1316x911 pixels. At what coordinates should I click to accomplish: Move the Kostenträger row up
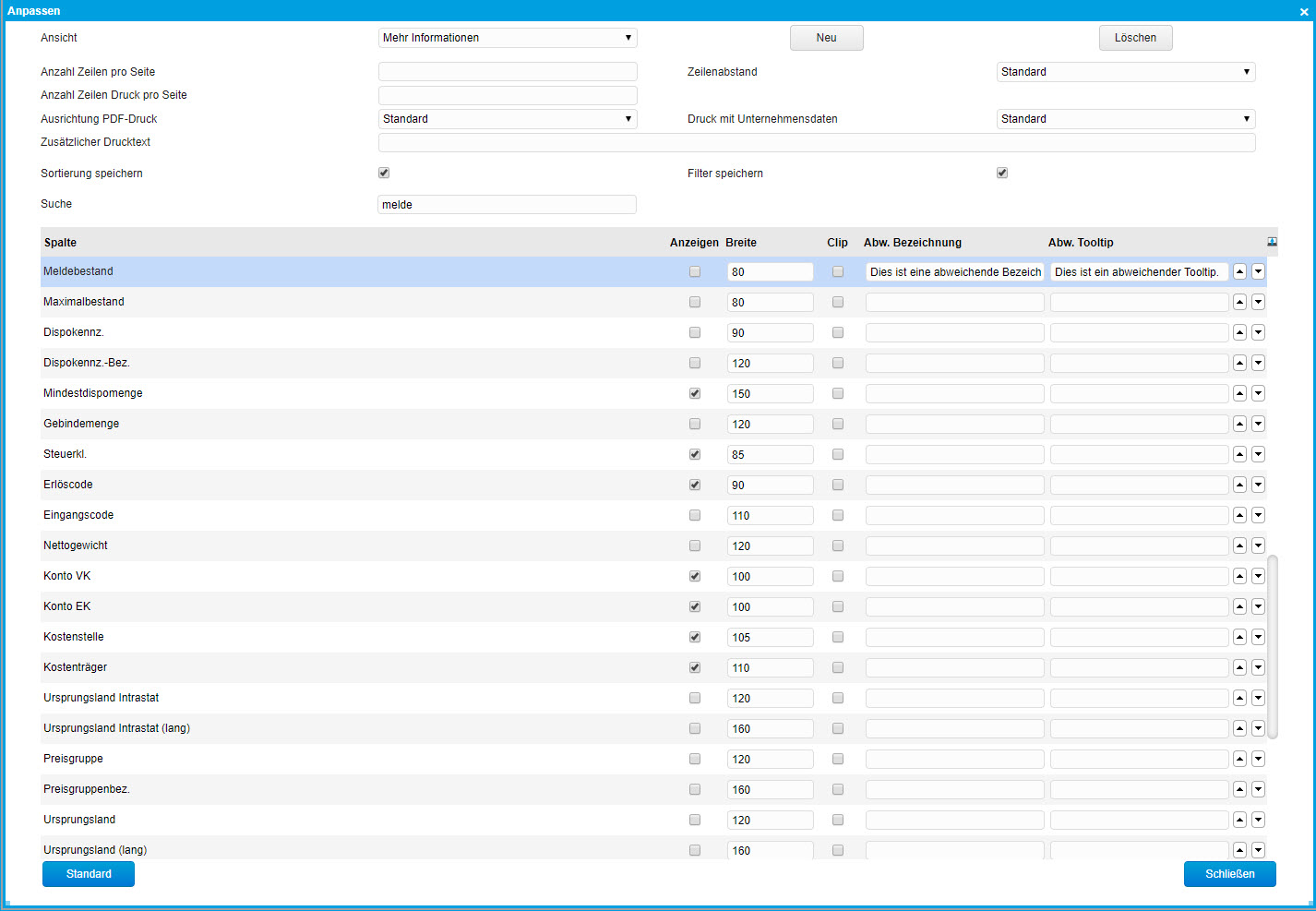point(1239,667)
